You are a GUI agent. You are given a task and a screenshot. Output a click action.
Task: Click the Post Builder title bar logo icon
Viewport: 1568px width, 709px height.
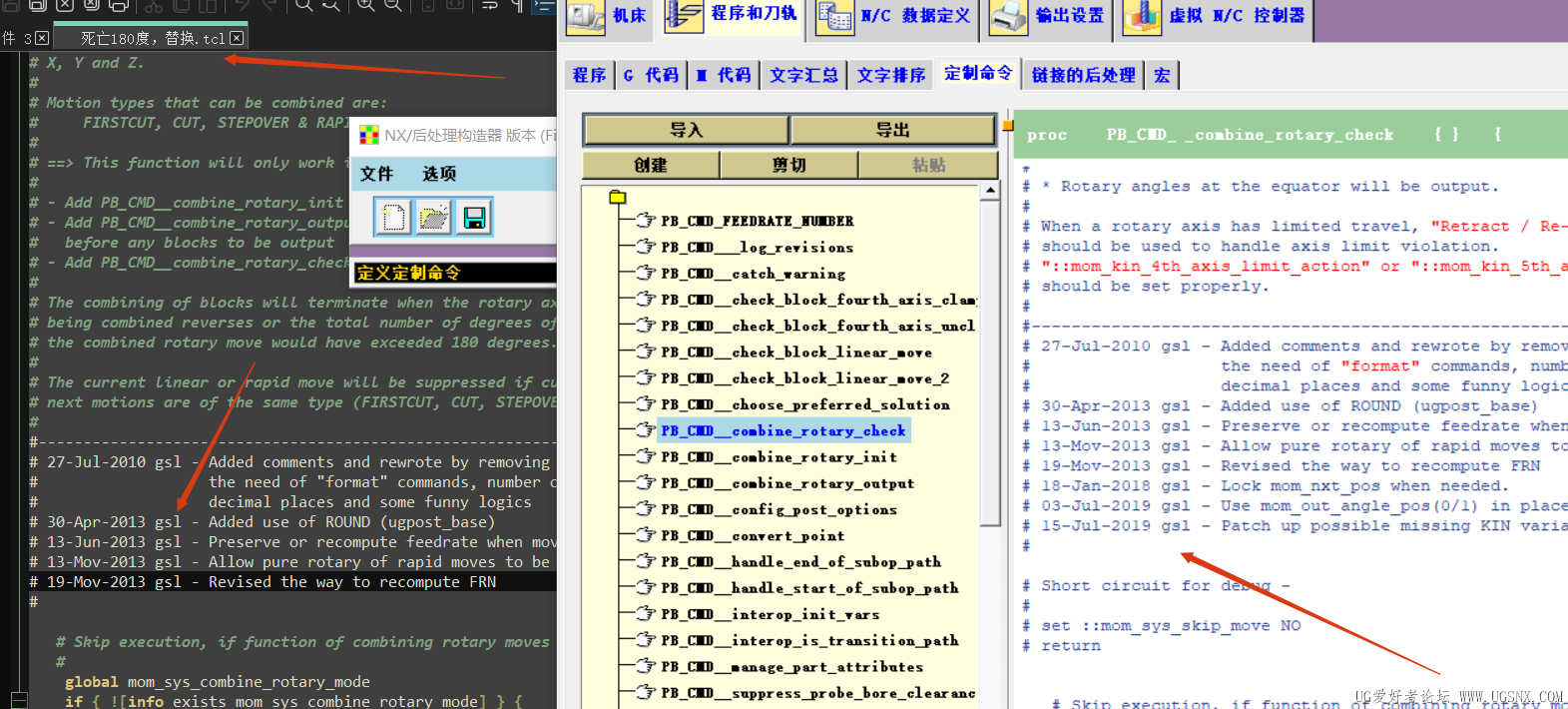click(x=369, y=135)
